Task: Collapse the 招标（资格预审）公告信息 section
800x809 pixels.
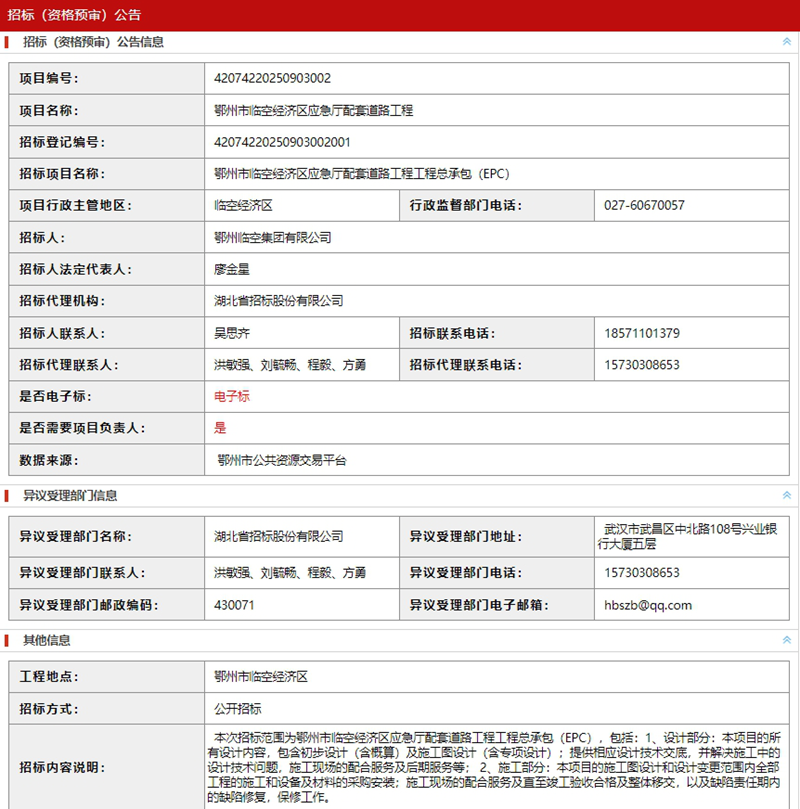Action: point(786,42)
